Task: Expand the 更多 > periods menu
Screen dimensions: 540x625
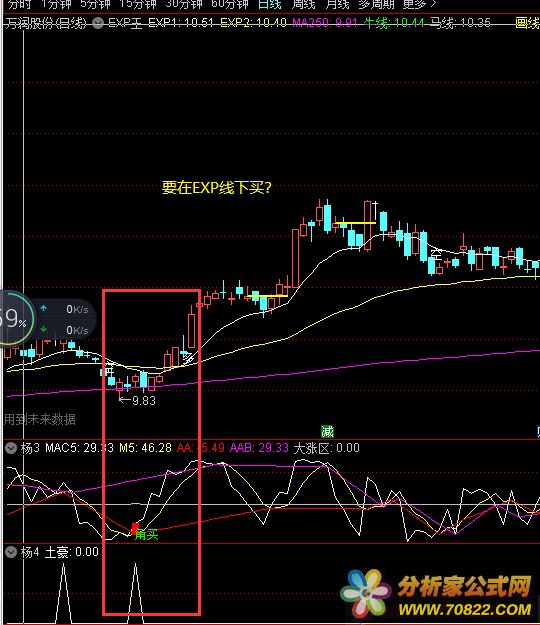Action: point(419,4)
